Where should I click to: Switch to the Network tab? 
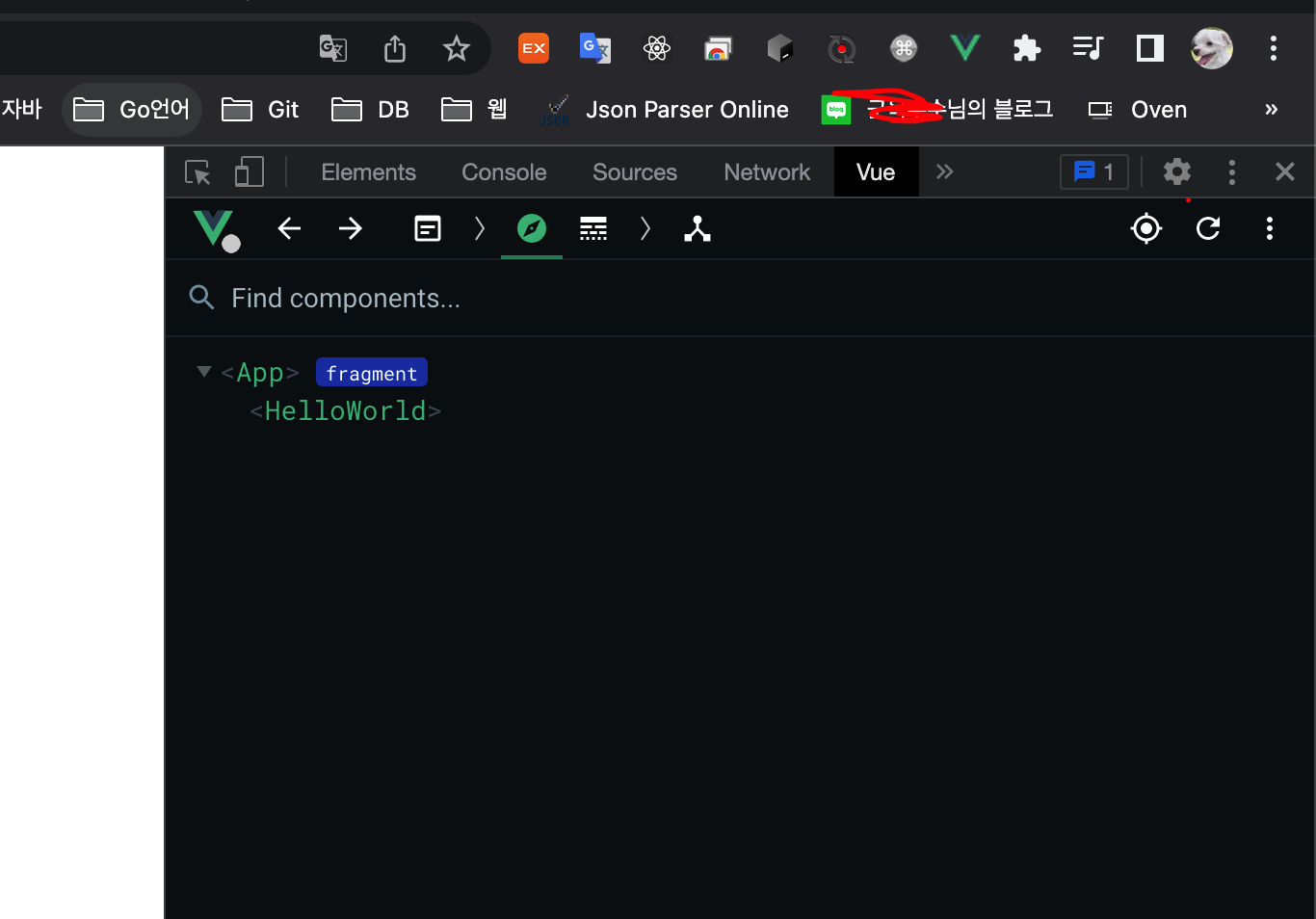click(767, 172)
